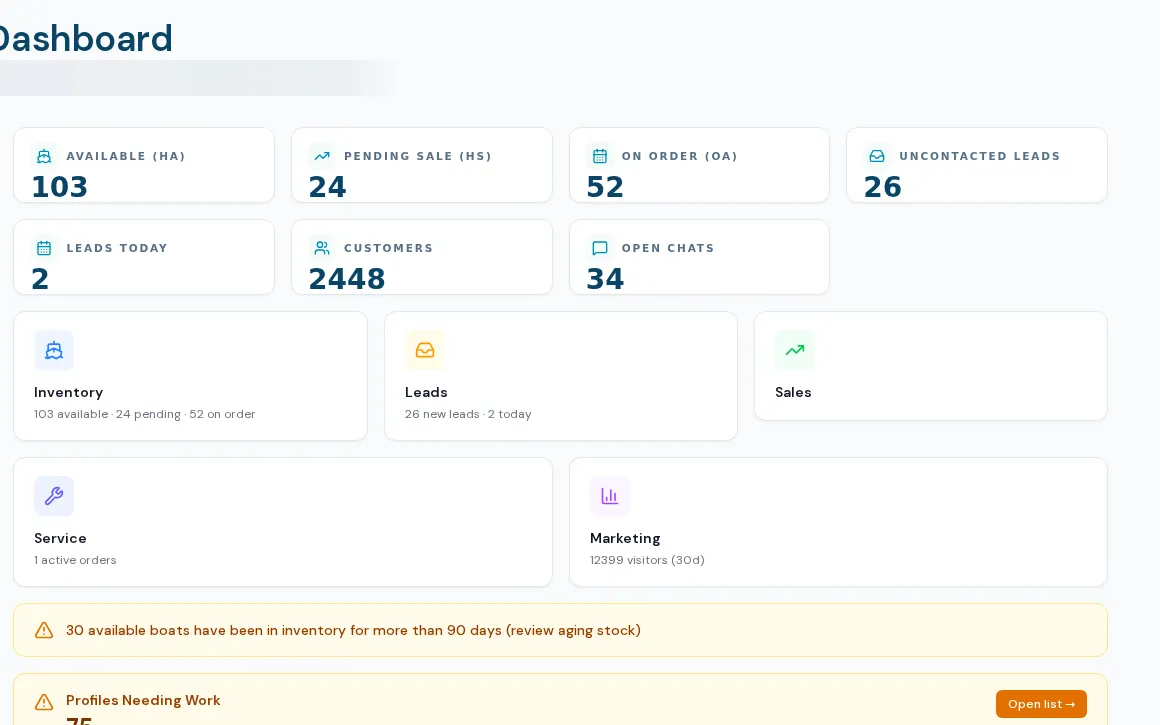Click the calendar icon on Leads Today card
The height and width of the screenshot is (725, 1160).
tap(44, 248)
